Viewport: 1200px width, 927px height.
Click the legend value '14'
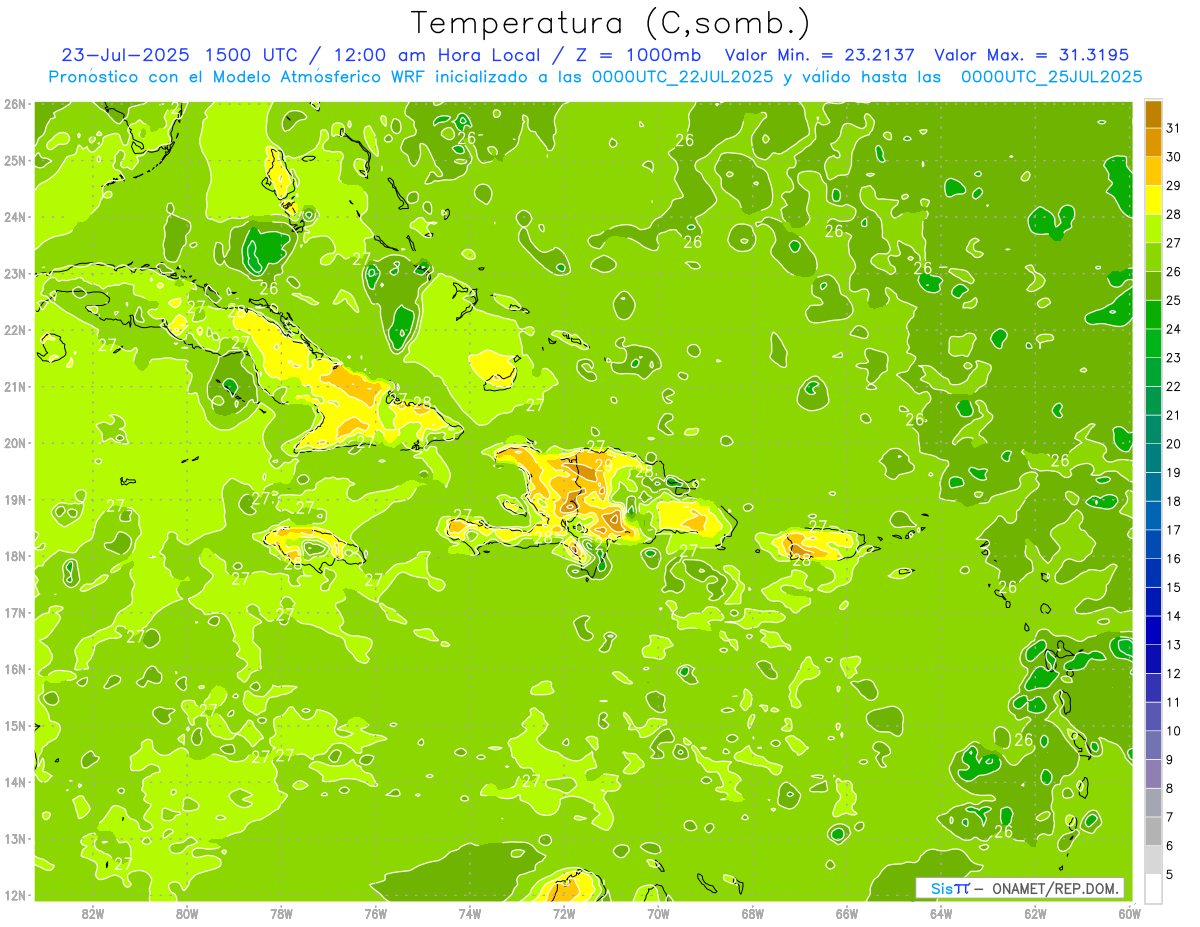1174,616
